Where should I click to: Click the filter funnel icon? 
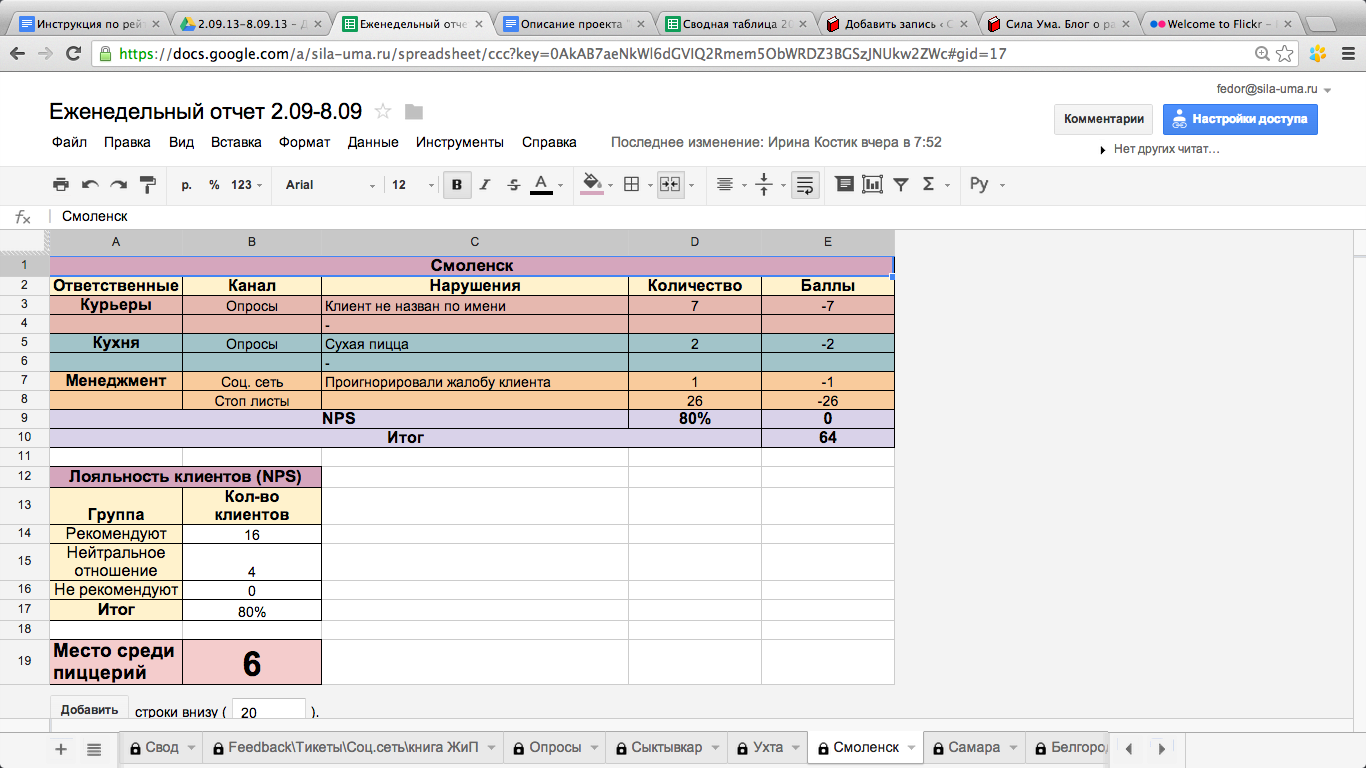[900, 184]
